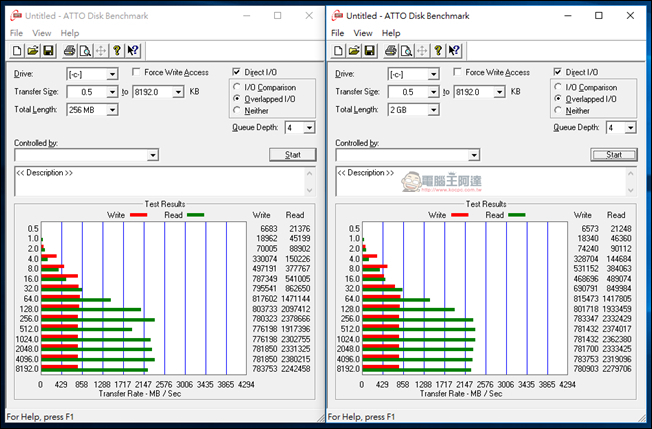This screenshot has width=652, height=429.
Task: Click Print icon in left window toolbar
Action: click(69, 51)
